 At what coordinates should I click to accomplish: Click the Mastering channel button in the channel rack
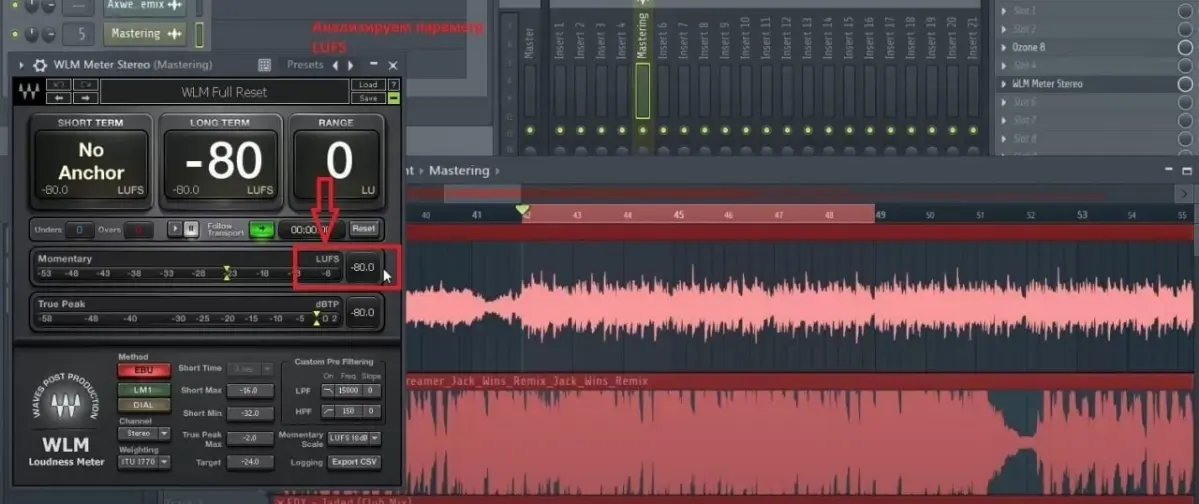(145, 34)
